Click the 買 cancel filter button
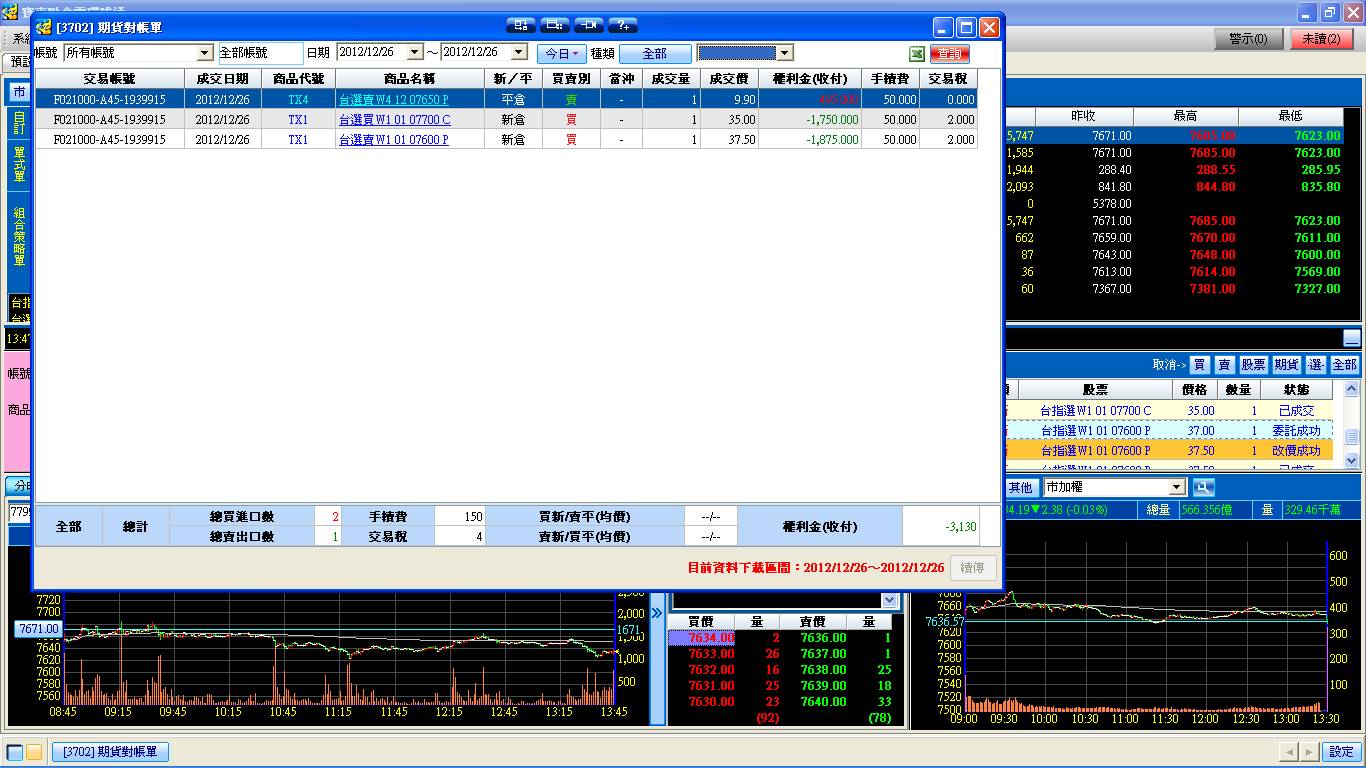The width and height of the screenshot is (1366, 768). (1199, 365)
